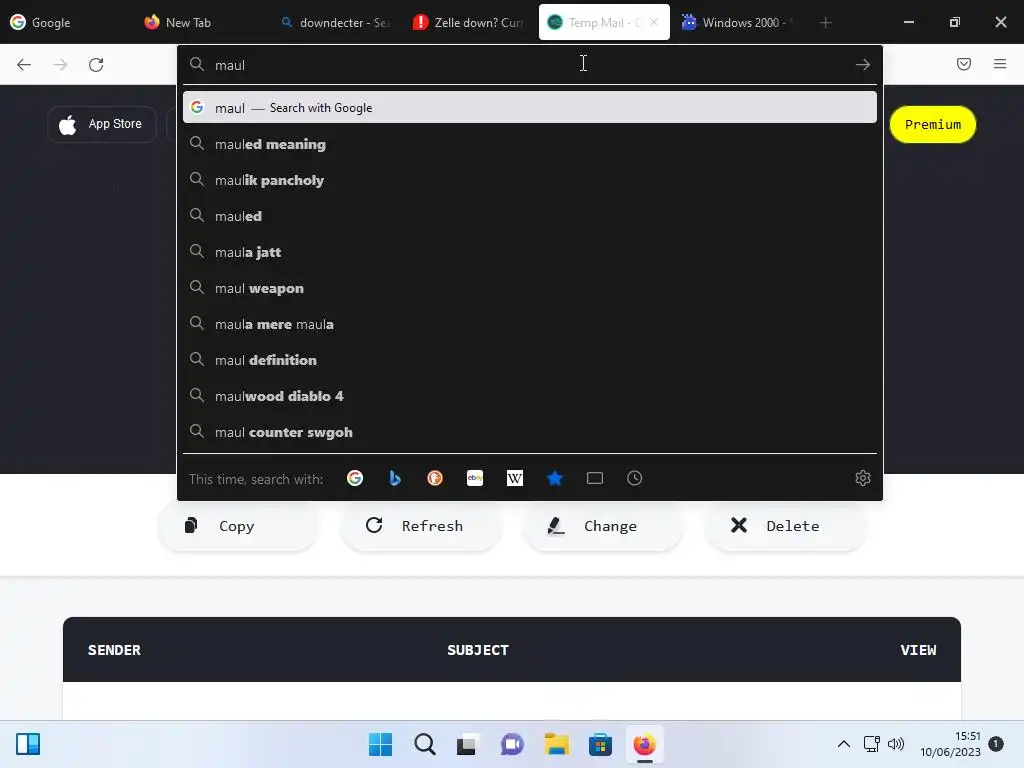This screenshot has height=768, width=1024.
Task: Select eBay one-off search icon
Action: 475,478
